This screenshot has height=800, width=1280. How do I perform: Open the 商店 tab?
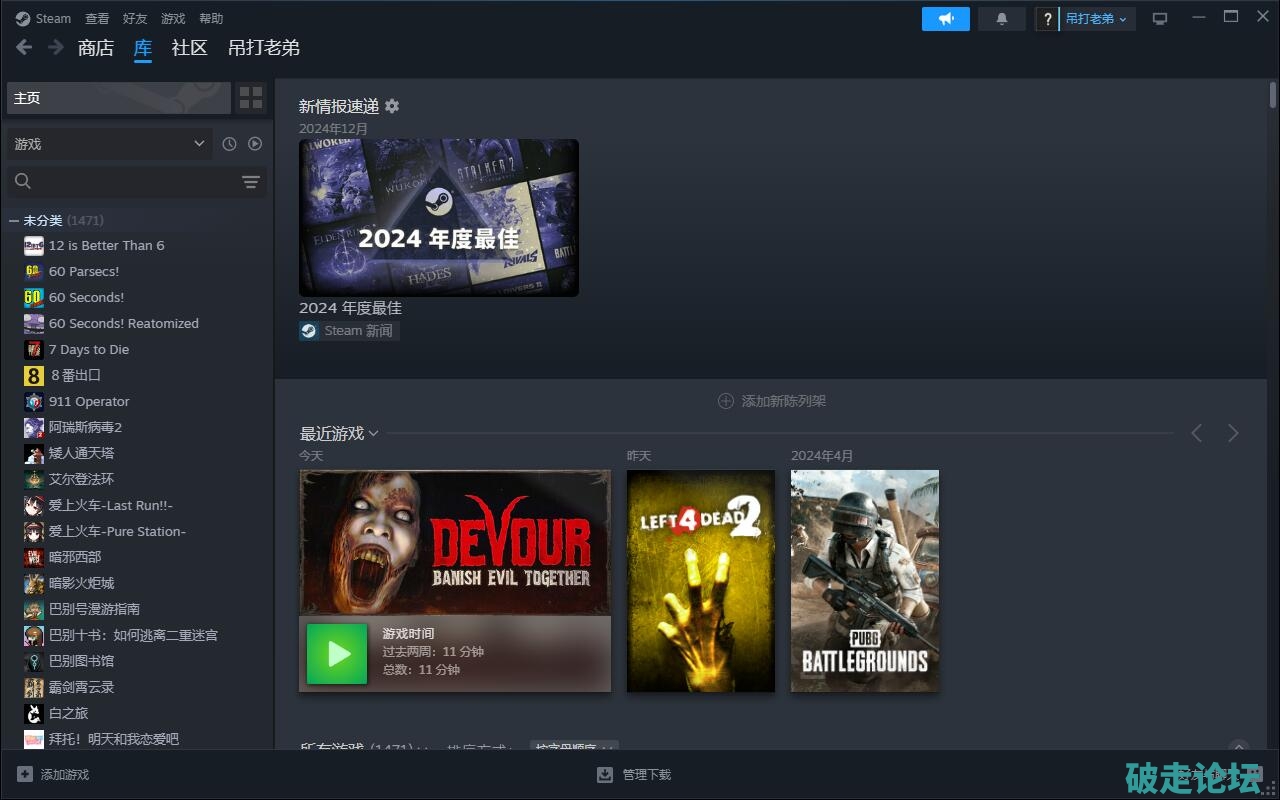96,48
